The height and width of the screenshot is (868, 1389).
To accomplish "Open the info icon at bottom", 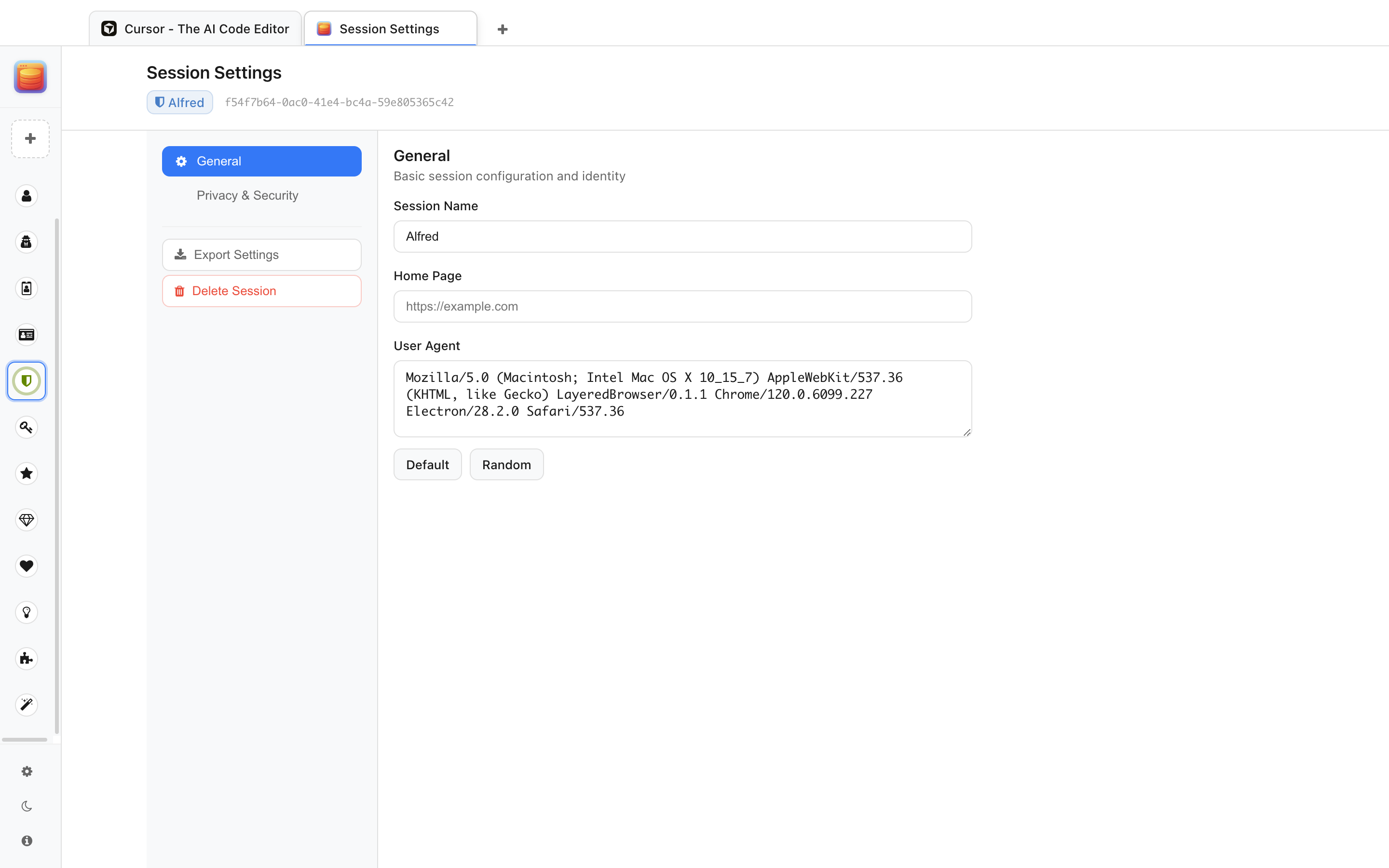I will click(x=27, y=841).
